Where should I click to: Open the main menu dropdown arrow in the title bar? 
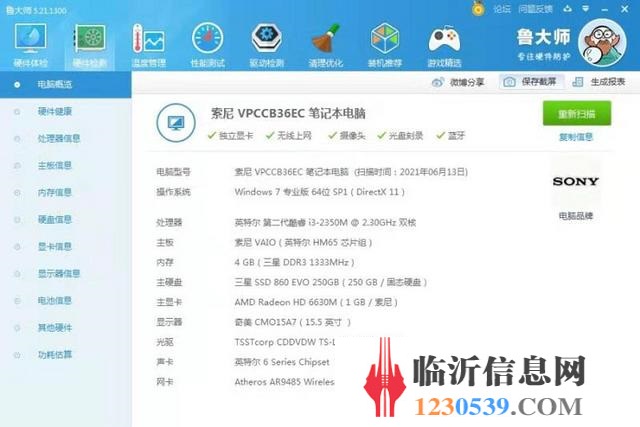click(586, 8)
